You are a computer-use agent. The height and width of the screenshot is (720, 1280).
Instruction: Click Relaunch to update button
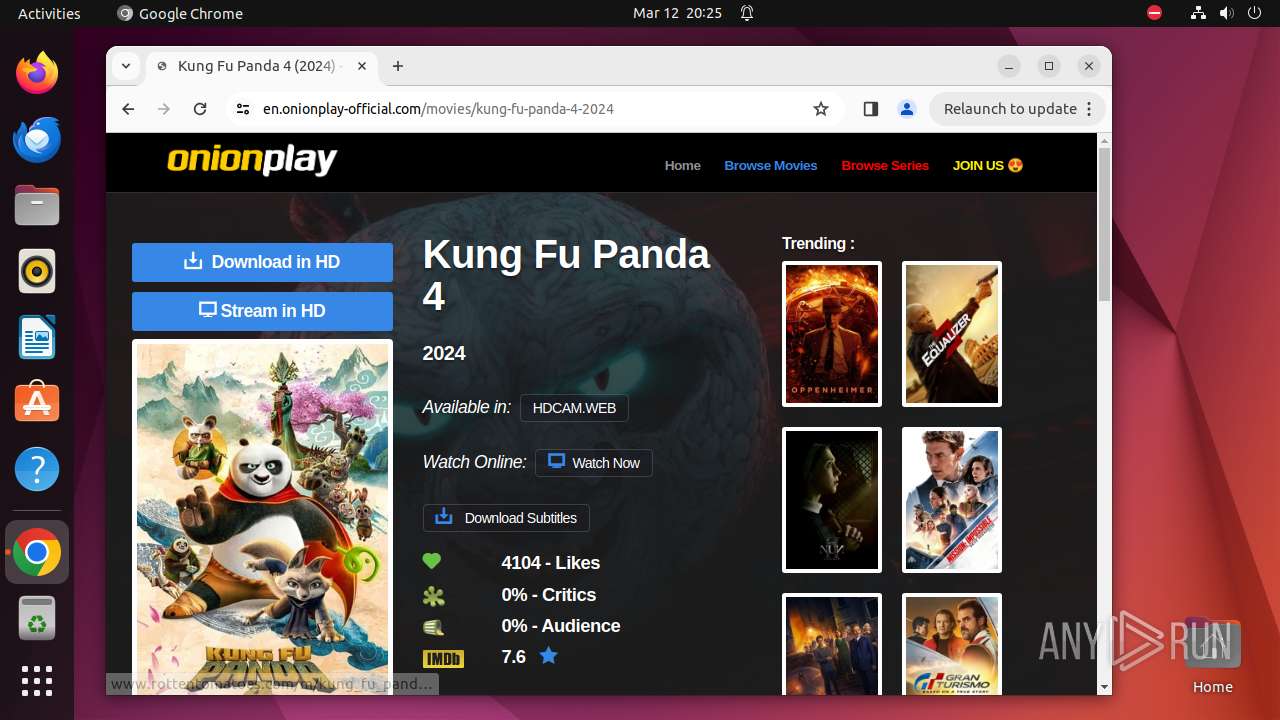coord(1018,109)
